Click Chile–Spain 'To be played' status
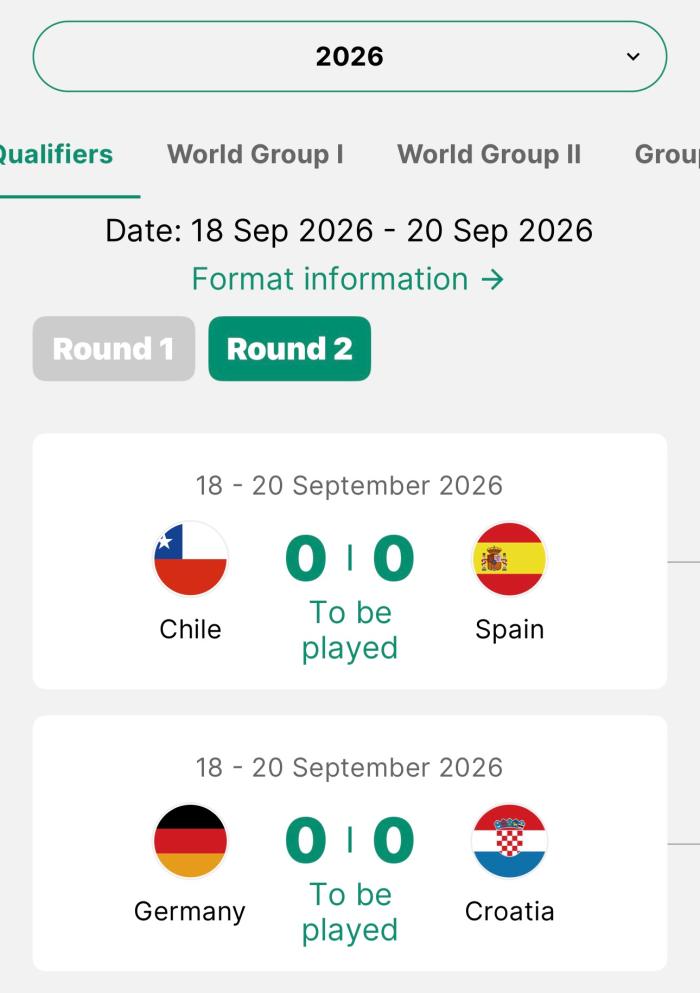 click(349, 630)
